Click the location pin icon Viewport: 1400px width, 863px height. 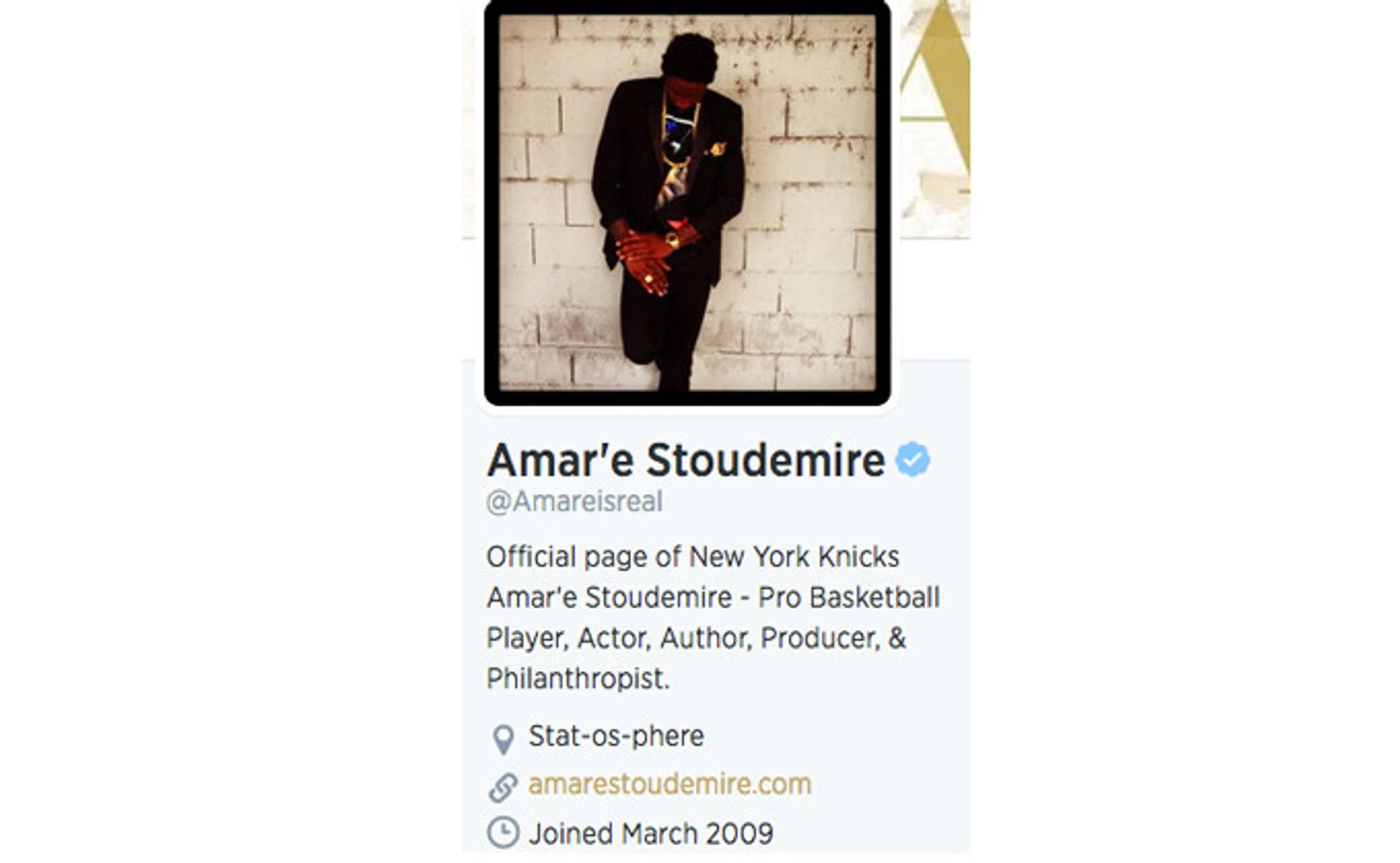[502, 739]
